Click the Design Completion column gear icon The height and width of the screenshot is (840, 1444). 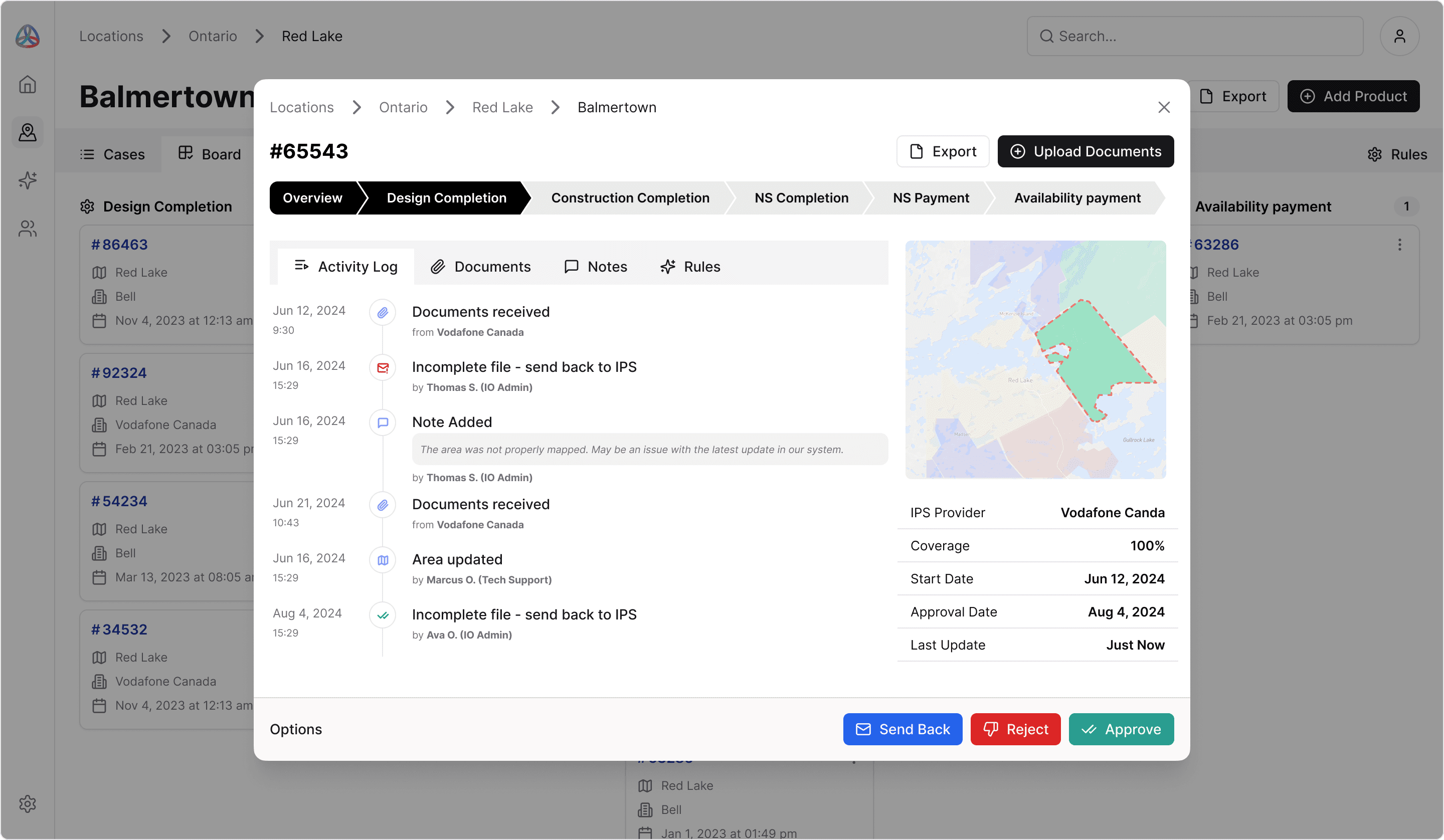click(87, 206)
